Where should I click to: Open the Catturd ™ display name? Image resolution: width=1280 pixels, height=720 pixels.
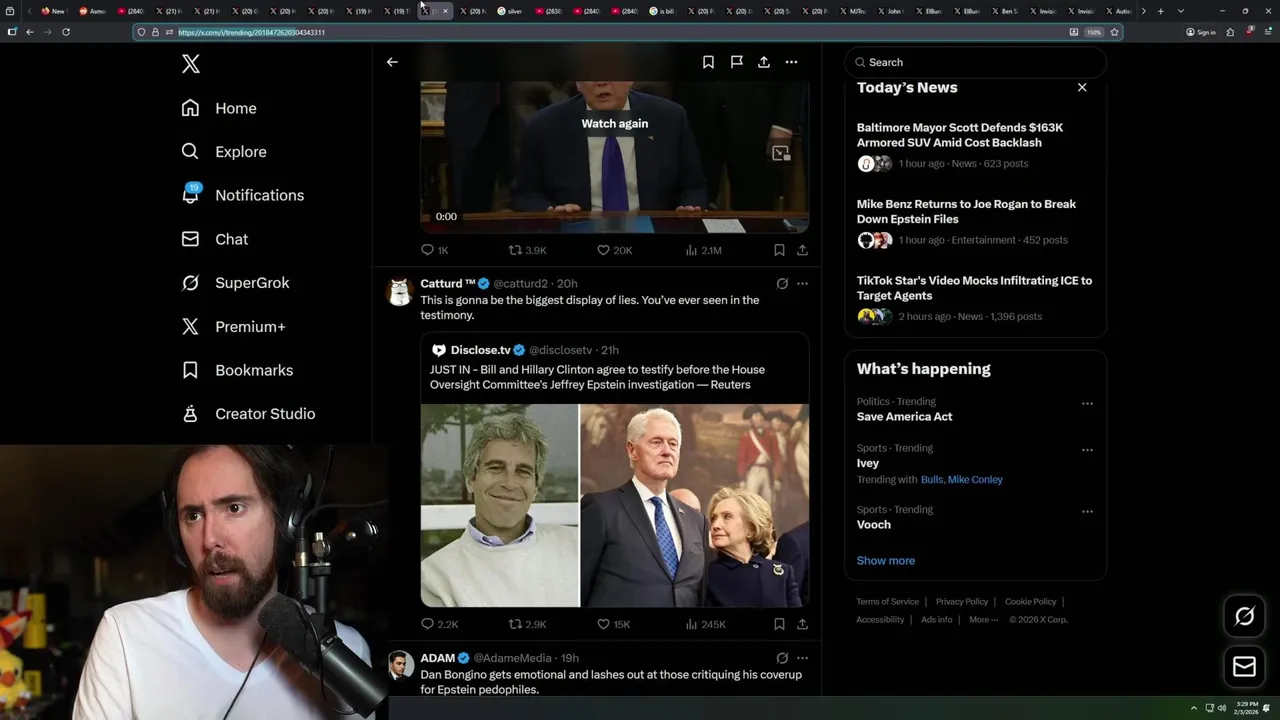coord(448,284)
